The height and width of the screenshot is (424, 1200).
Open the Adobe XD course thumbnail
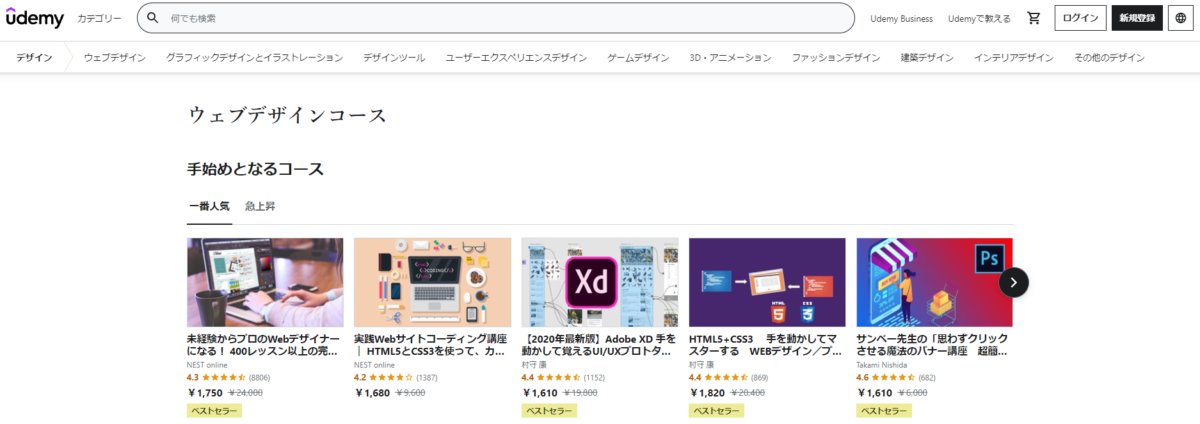[x=600, y=282]
